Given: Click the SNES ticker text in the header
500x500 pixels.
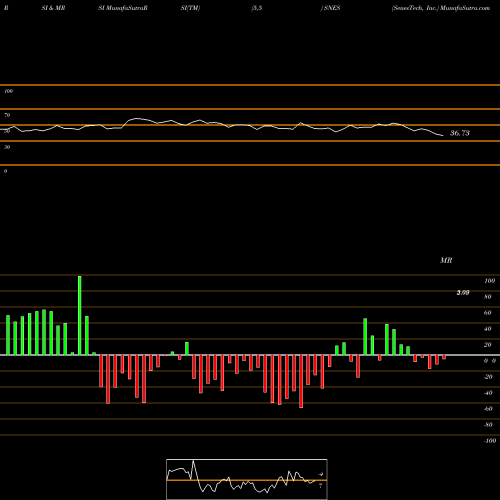Looking at the screenshot, I should click(x=332, y=8).
